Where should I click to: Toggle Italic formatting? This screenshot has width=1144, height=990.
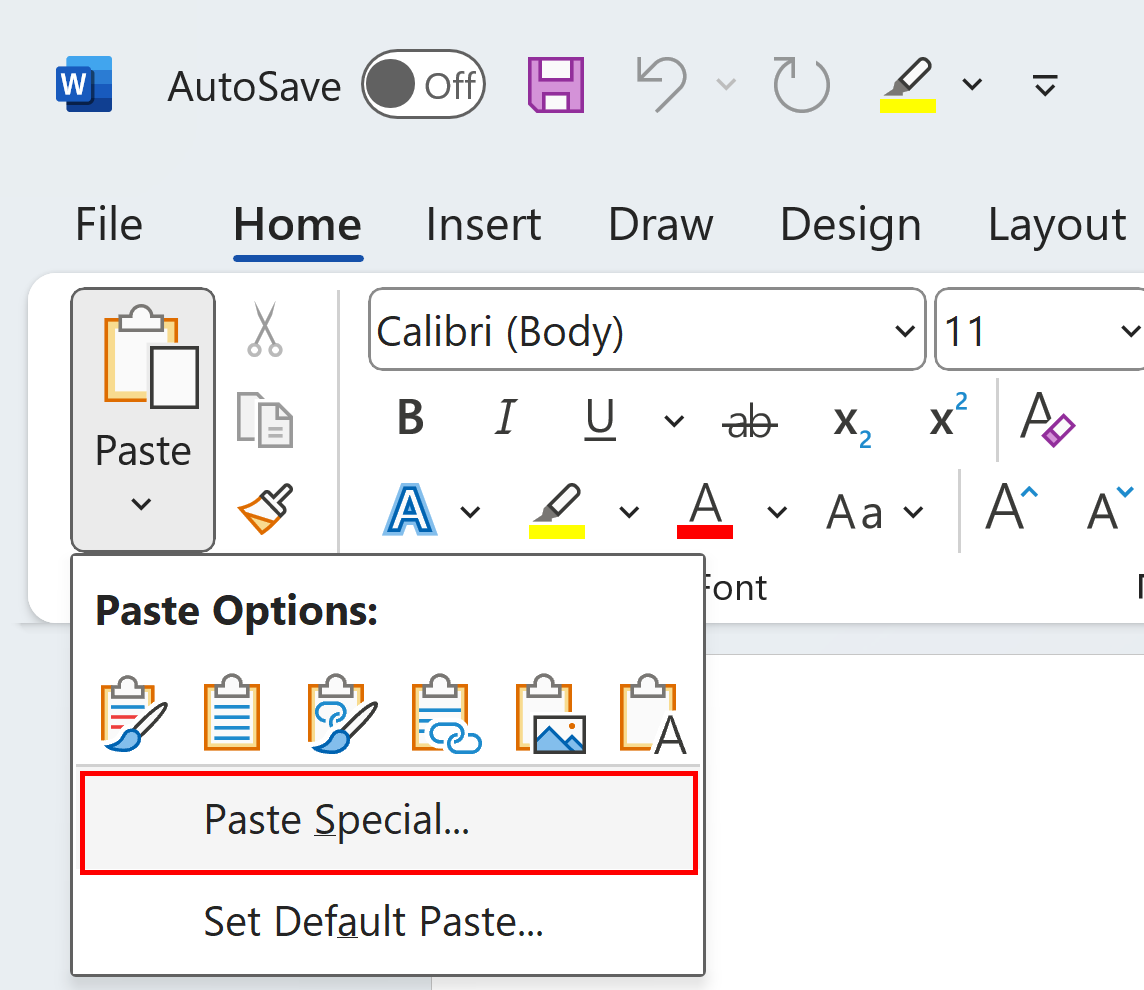[505, 419]
